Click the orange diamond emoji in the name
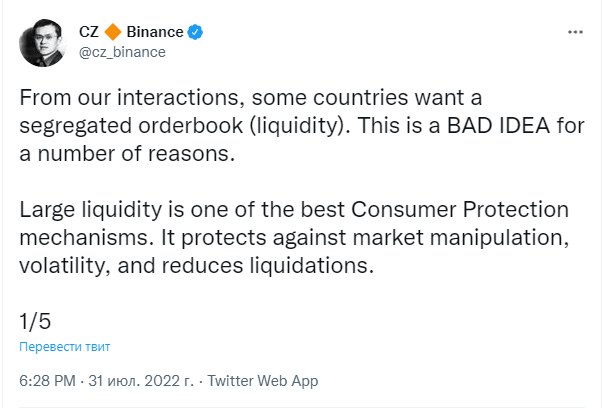This screenshot has height=408, width=604. (x=113, y=32)
